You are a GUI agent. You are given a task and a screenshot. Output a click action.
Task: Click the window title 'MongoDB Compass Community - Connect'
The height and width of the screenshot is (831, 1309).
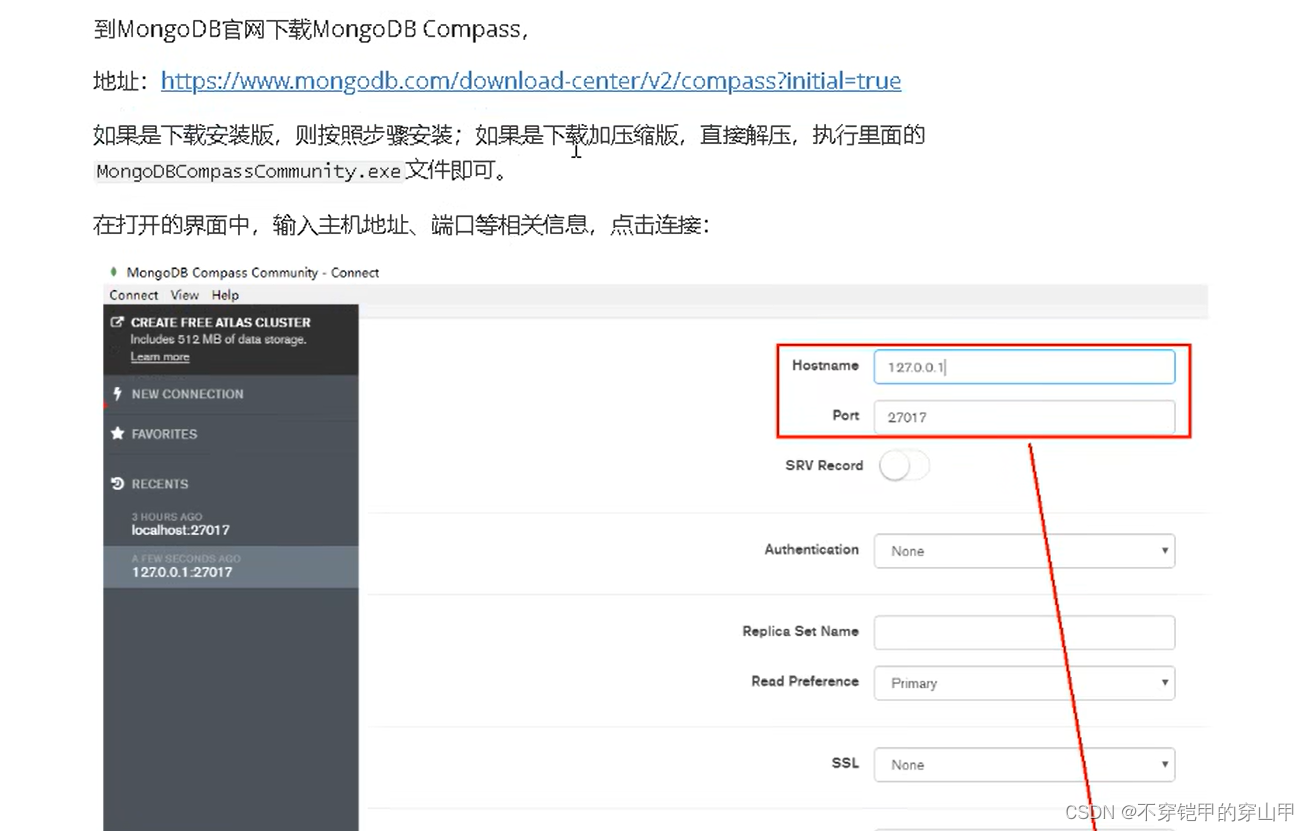coord(253,272)
